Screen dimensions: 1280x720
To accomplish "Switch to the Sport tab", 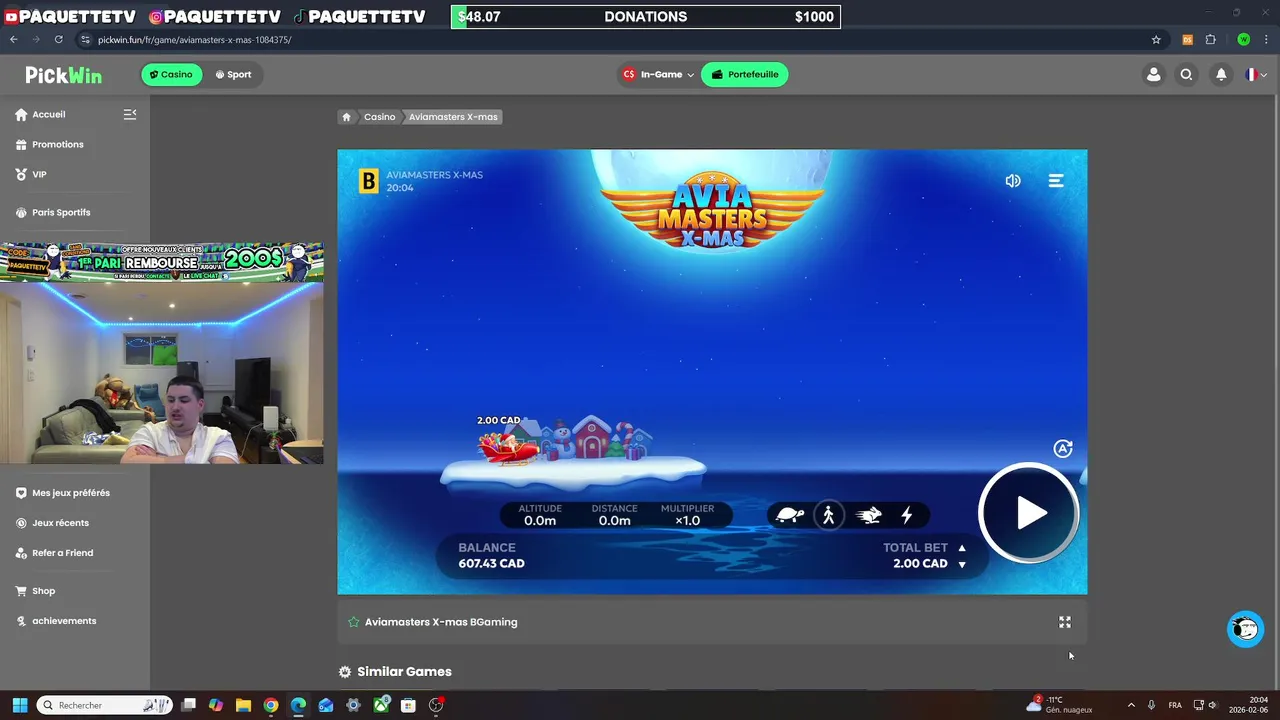I will coord(233,74).
